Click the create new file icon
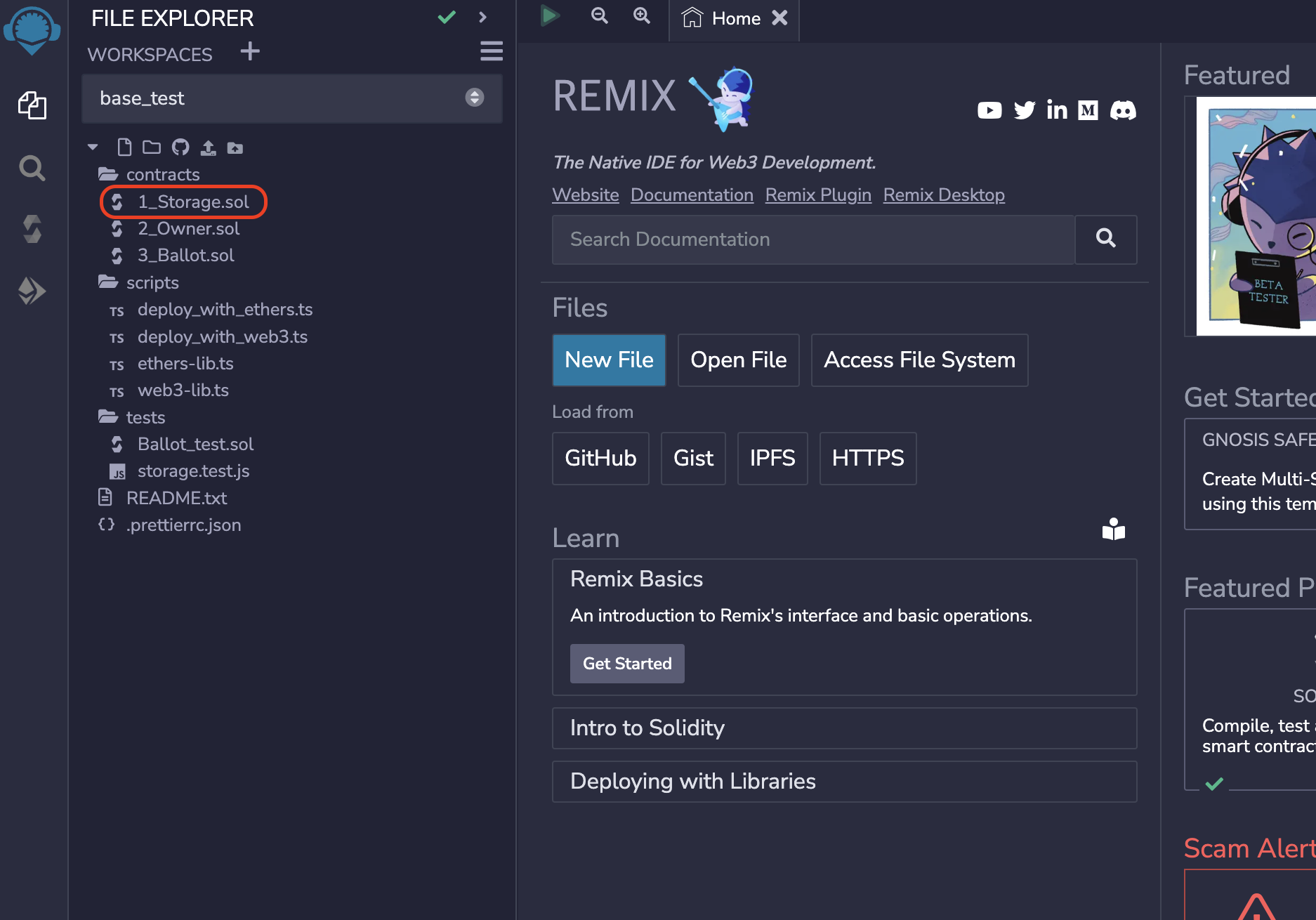Viewport: 1316px width, 920px height. coord(124,147)
